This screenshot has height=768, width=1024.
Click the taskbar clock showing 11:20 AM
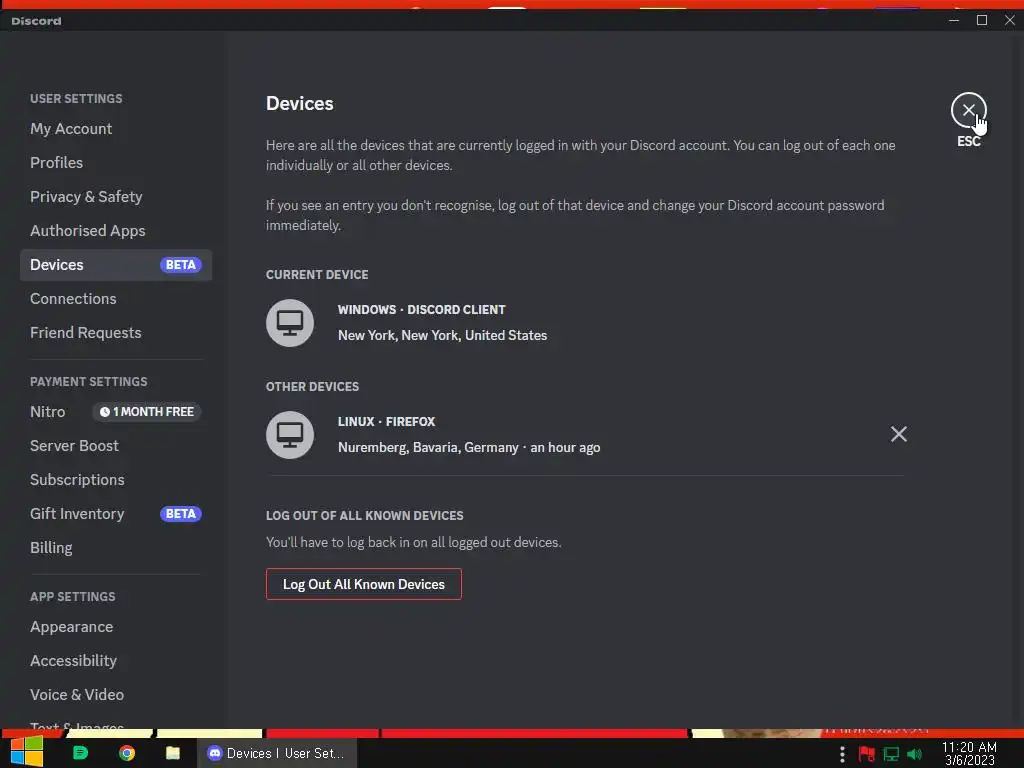969,754
